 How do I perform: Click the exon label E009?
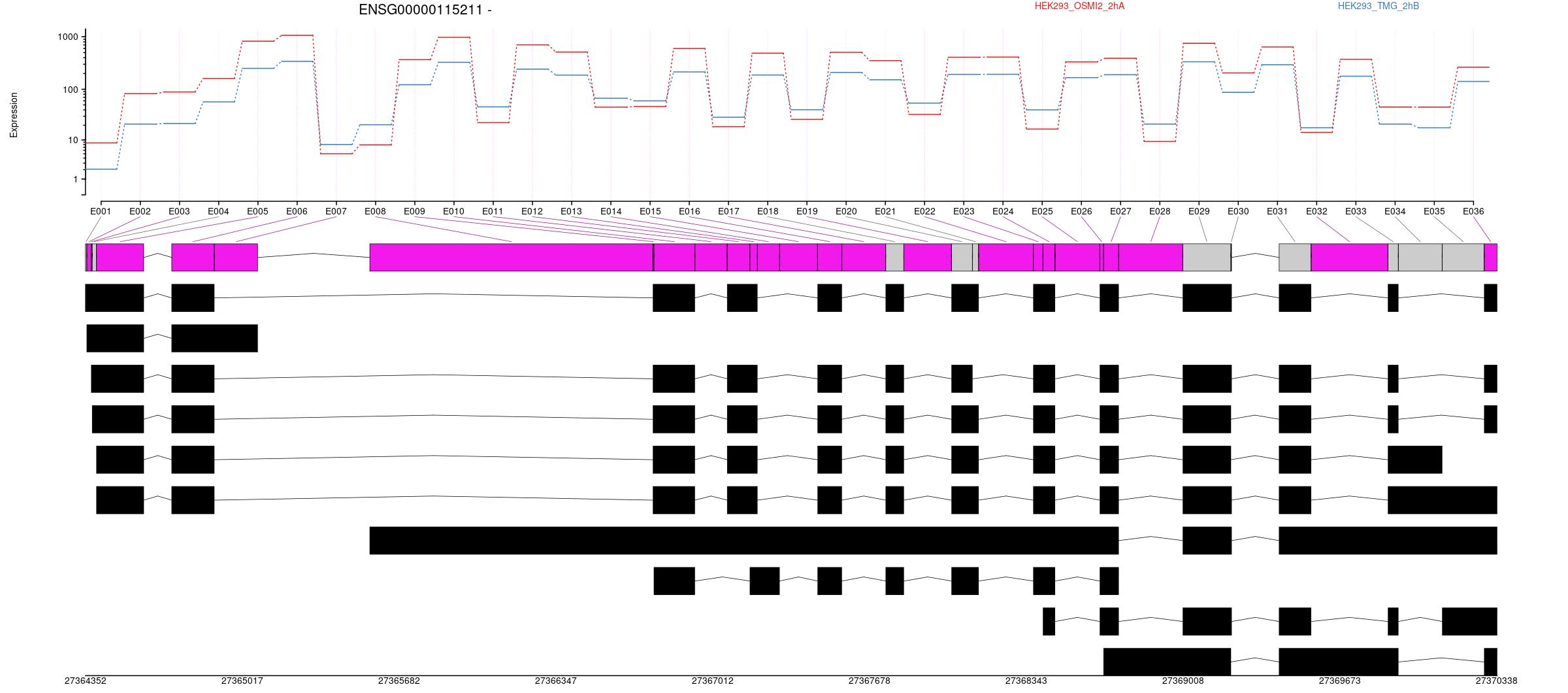click(414, 211)
